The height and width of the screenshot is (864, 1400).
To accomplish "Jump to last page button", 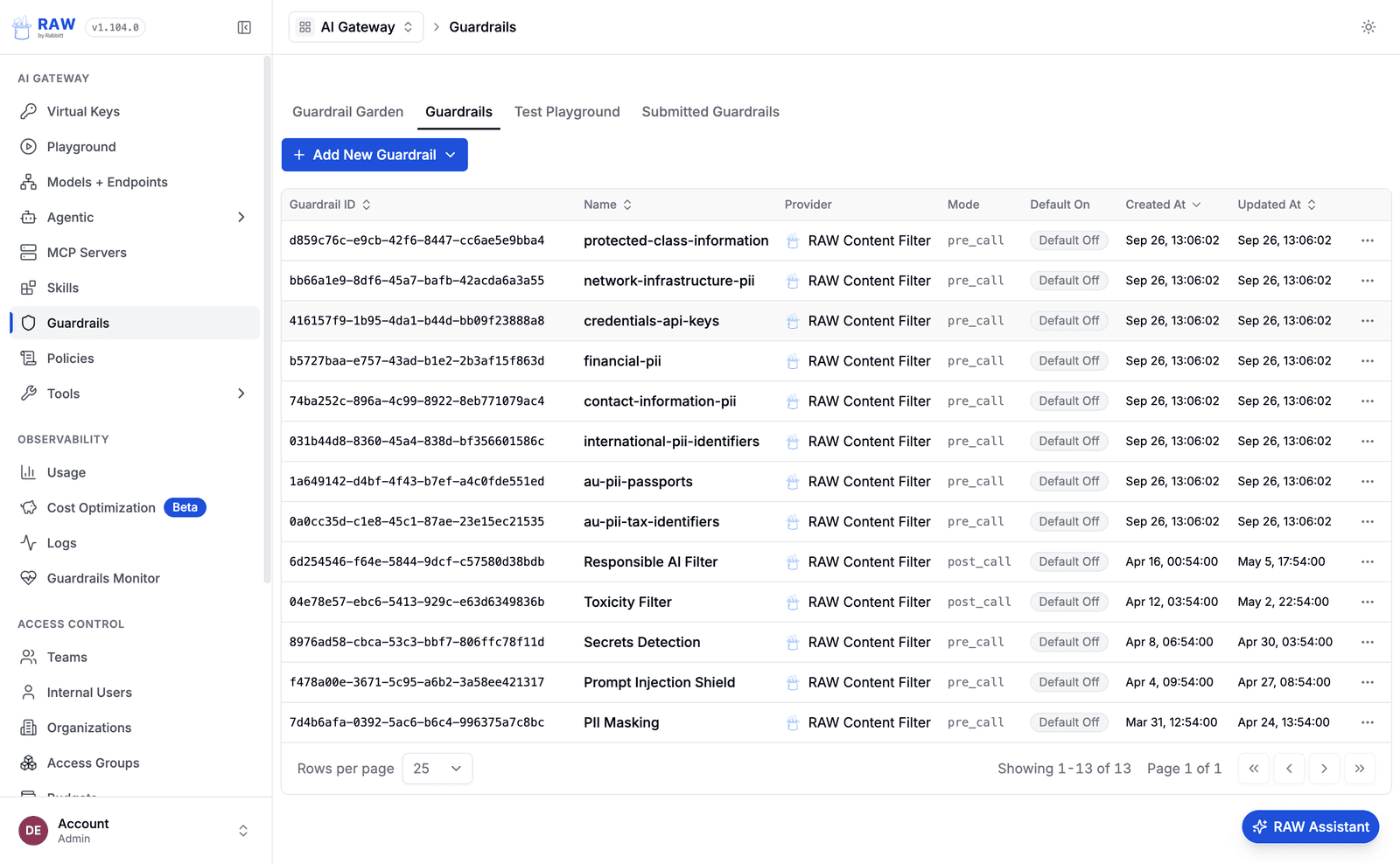I will pos(1359,769).
